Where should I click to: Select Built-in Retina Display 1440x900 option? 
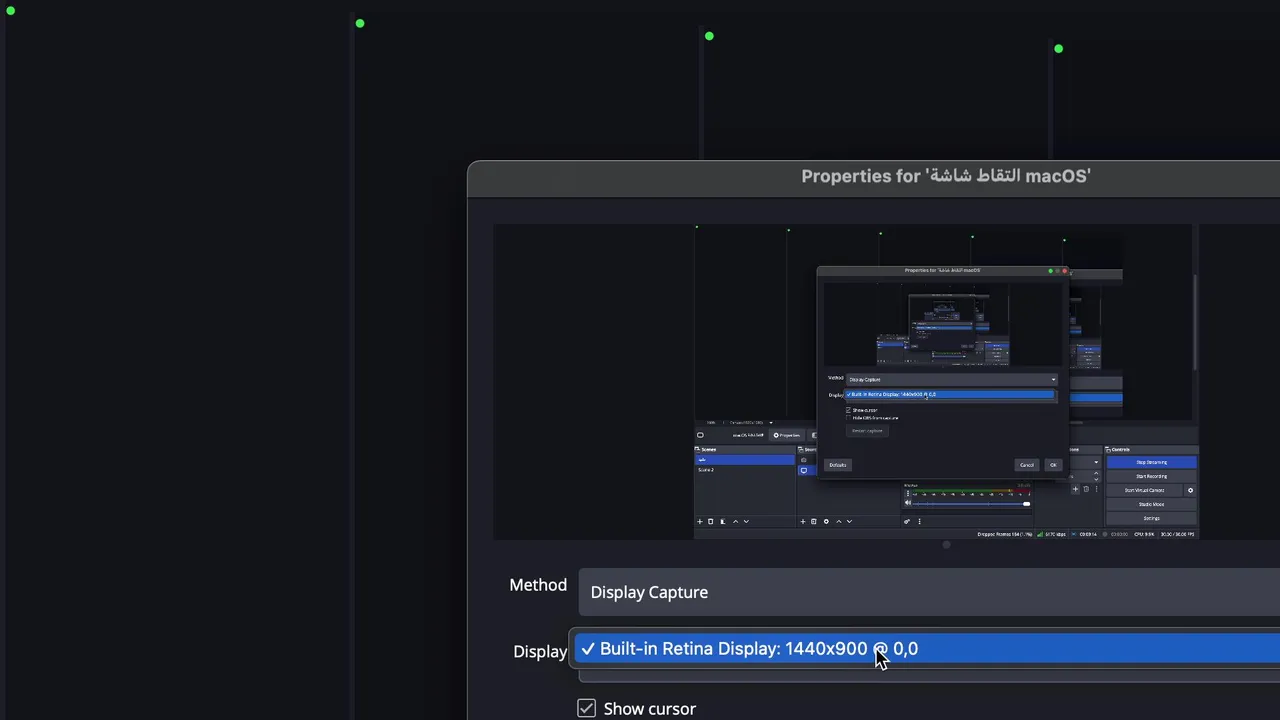926,649
